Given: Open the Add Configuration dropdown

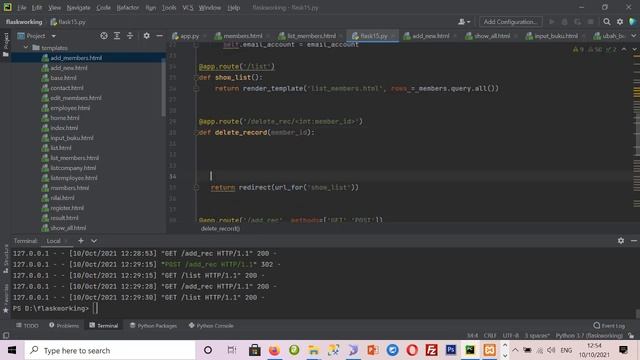Looking at the screenshot, I should [x=510, y=22].
